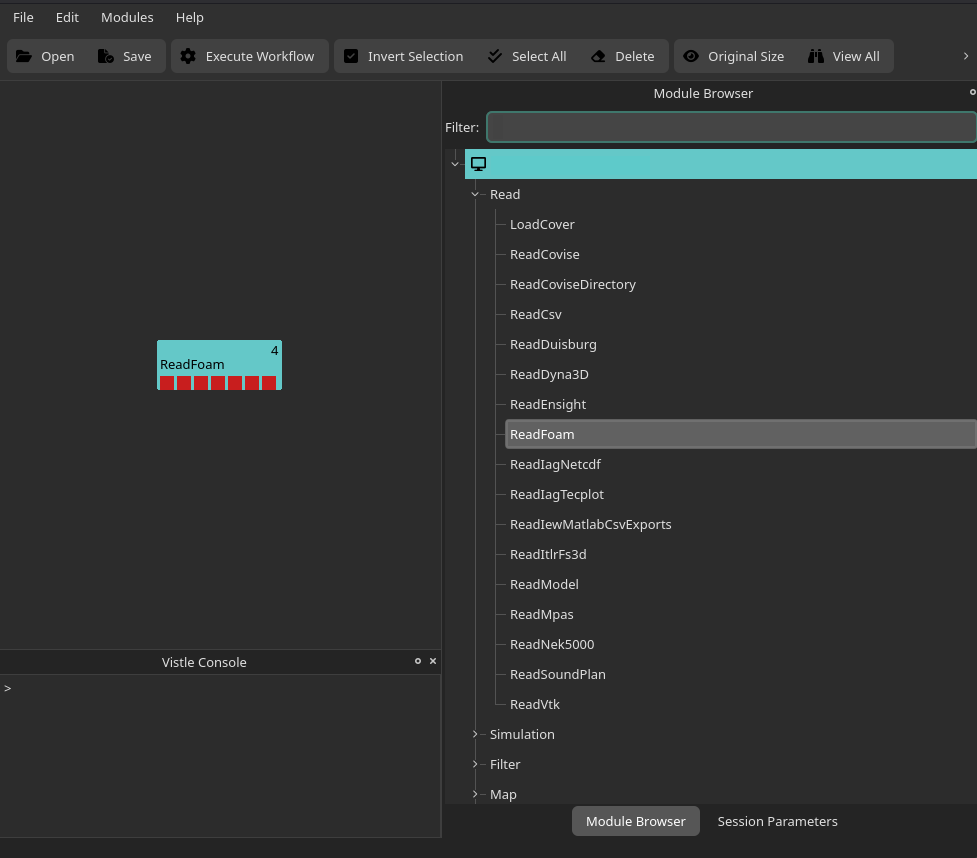Select ReadDuisburg module

click(x=553, y=344)
